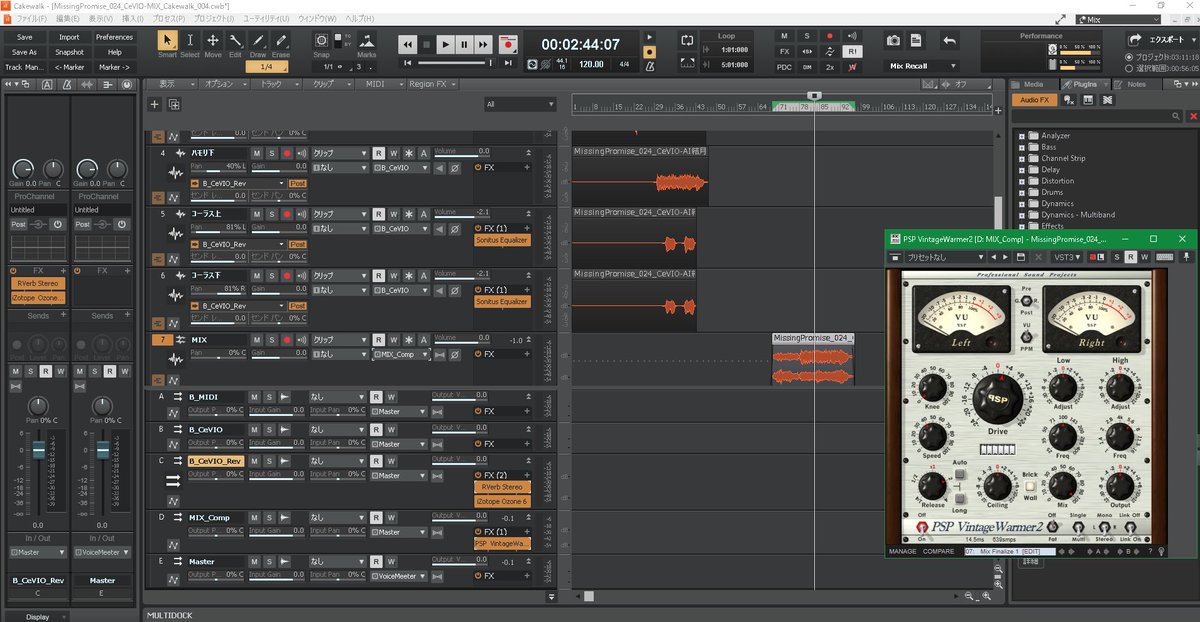Toggle global Mute in Mix module
1200x622 pixels.
click(x=784, y=35)
